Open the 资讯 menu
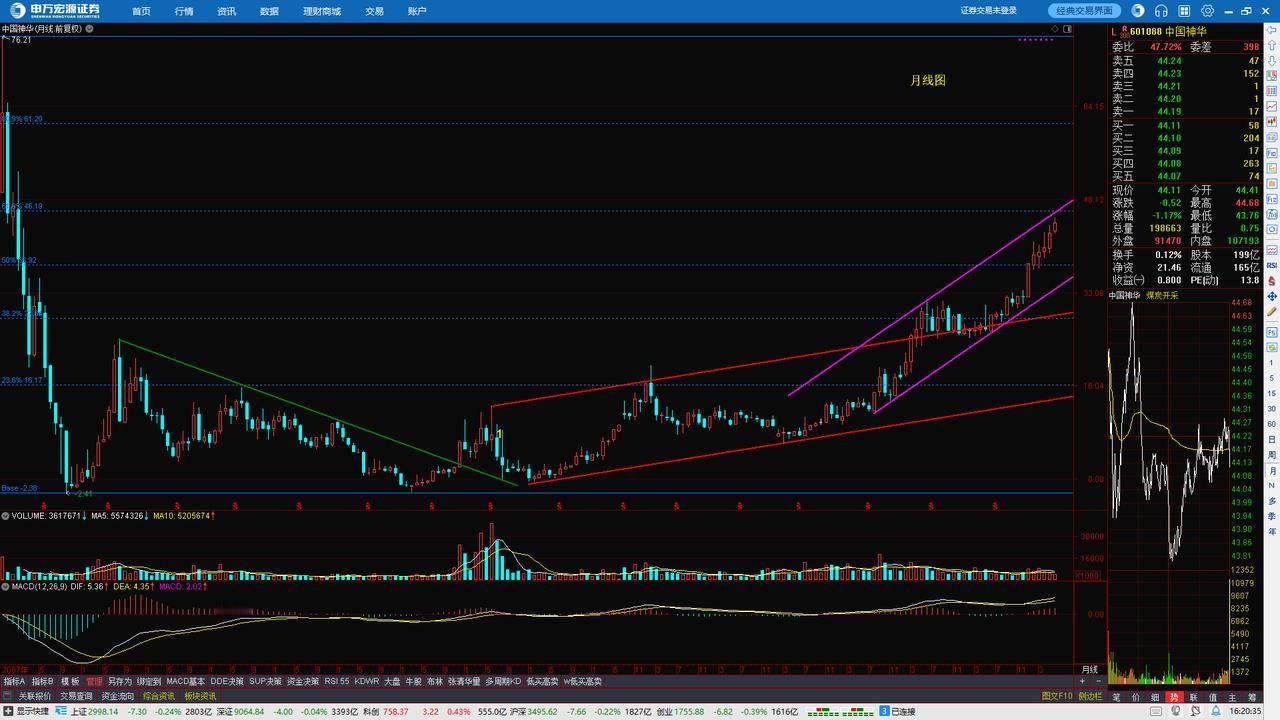Viewport: 1280px width, 720px height. tap(226, 11)
